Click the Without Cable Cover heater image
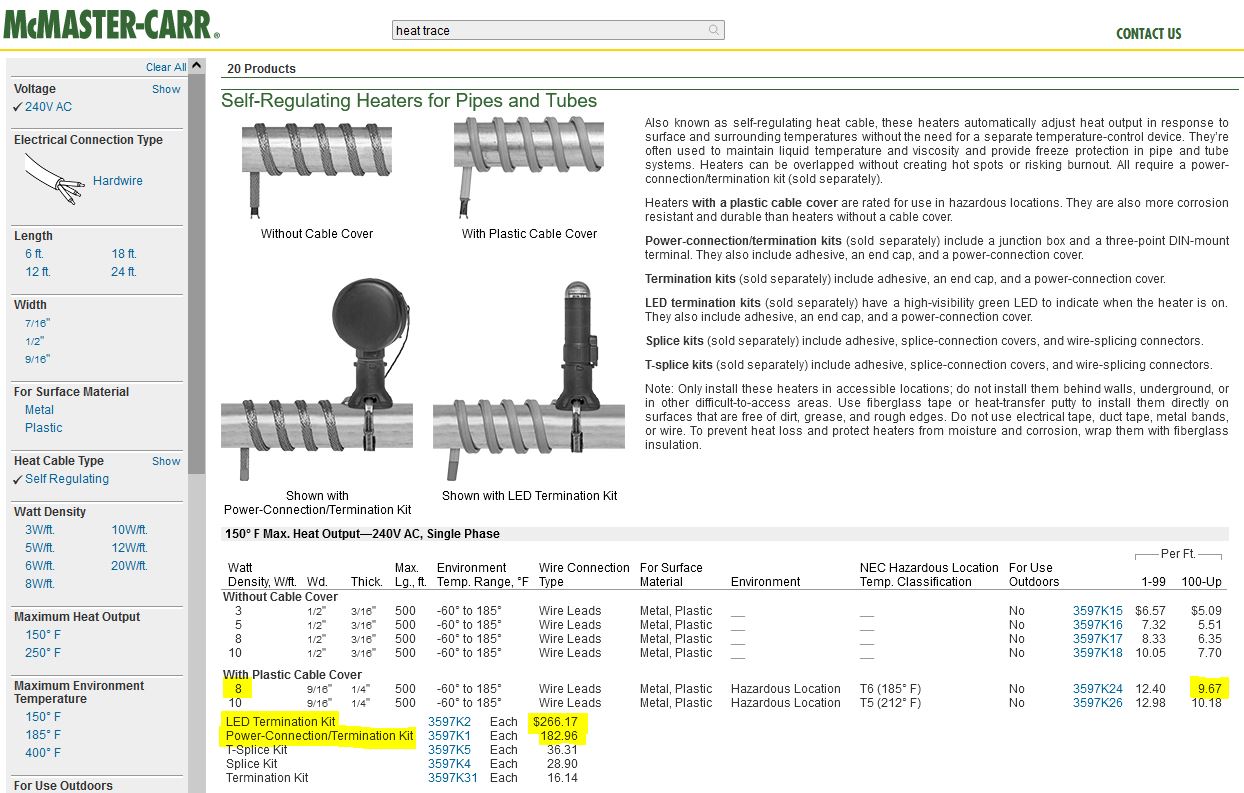Viewport: 1244px width, 793px height. 316,167
